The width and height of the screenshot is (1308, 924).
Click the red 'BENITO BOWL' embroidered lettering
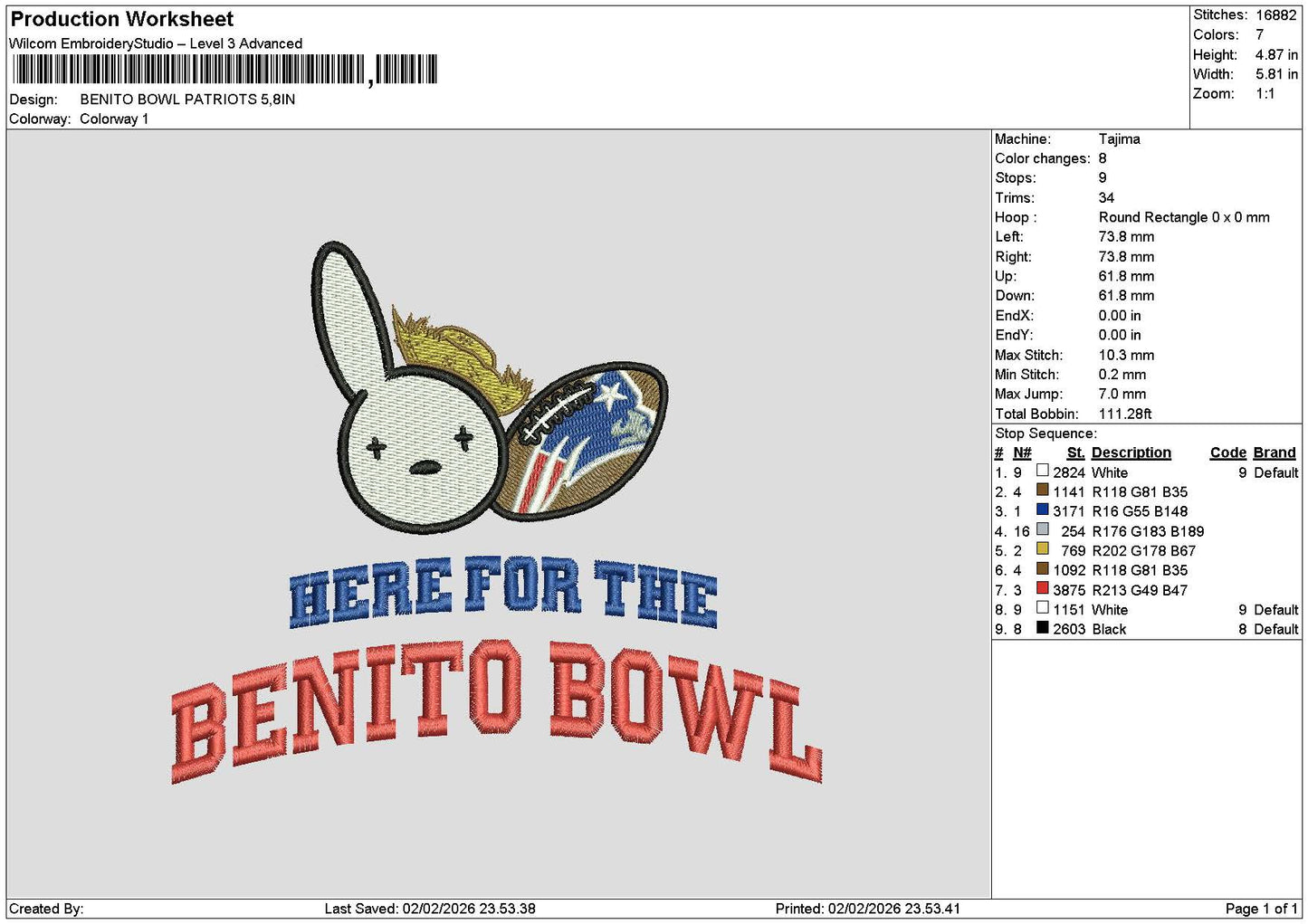point(496,710)
